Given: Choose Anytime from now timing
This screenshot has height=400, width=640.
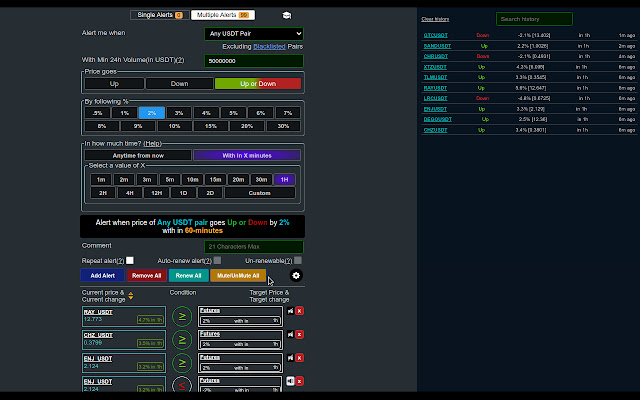Looking at the screenshot, I should point(138,156).
